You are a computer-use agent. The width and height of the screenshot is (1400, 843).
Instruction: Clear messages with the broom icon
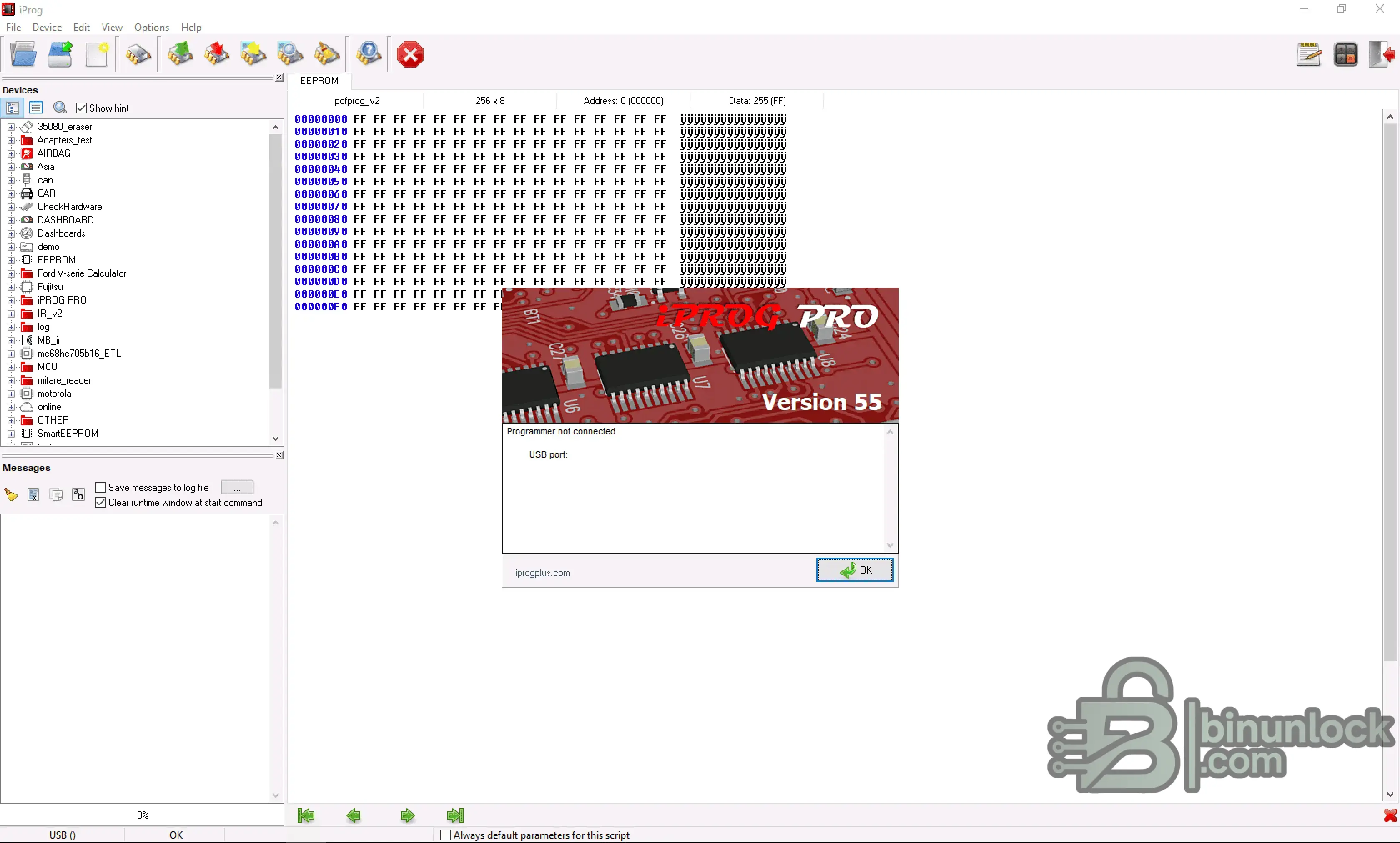(x=11, y=495)
